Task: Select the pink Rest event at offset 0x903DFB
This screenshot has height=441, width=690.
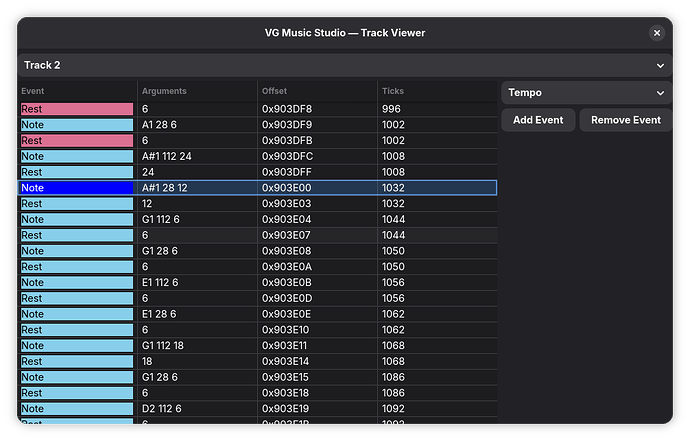Action: coord(77,141)
